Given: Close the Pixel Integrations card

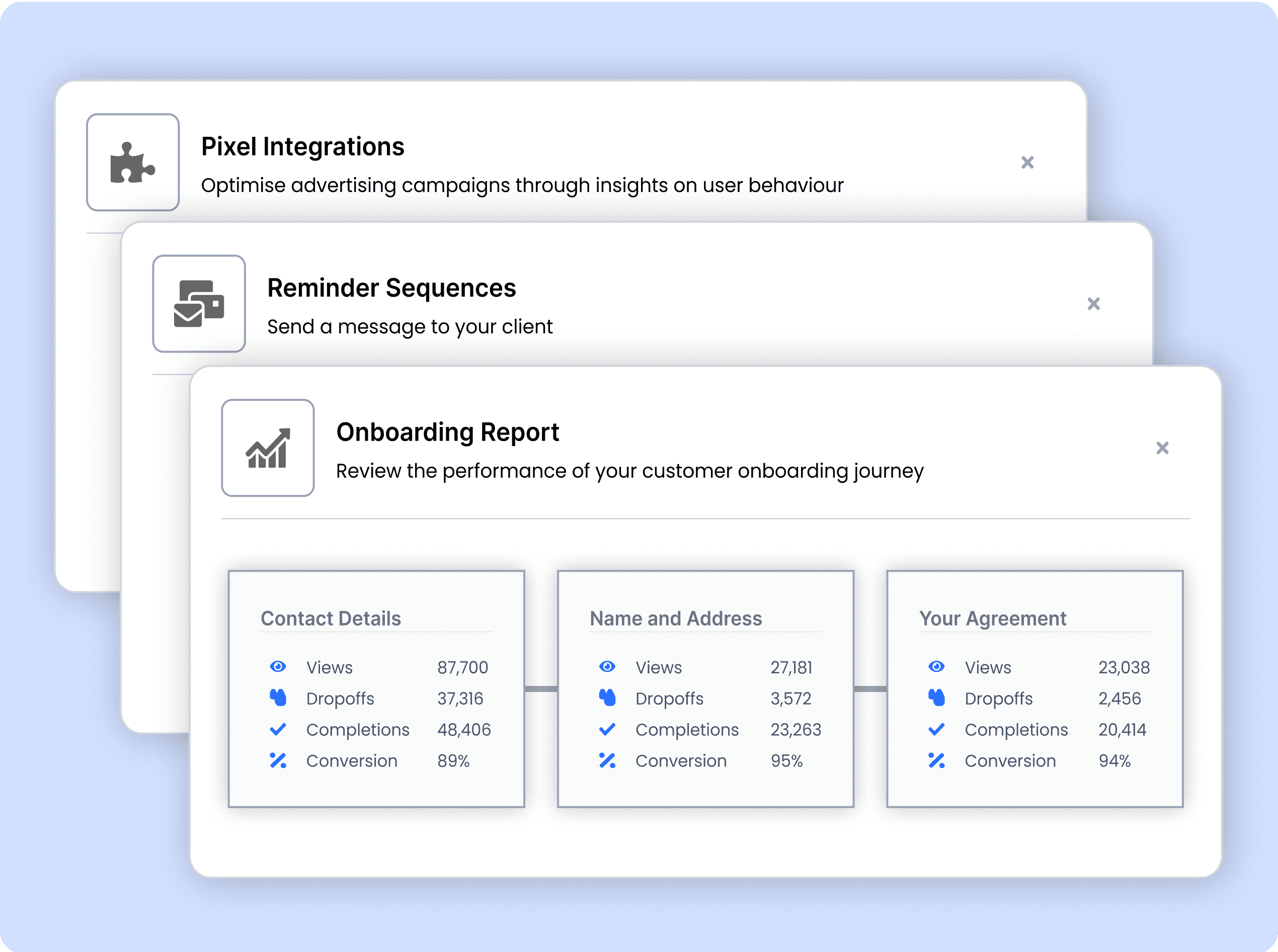Looking at the screenshot, I should point(1027,162).
